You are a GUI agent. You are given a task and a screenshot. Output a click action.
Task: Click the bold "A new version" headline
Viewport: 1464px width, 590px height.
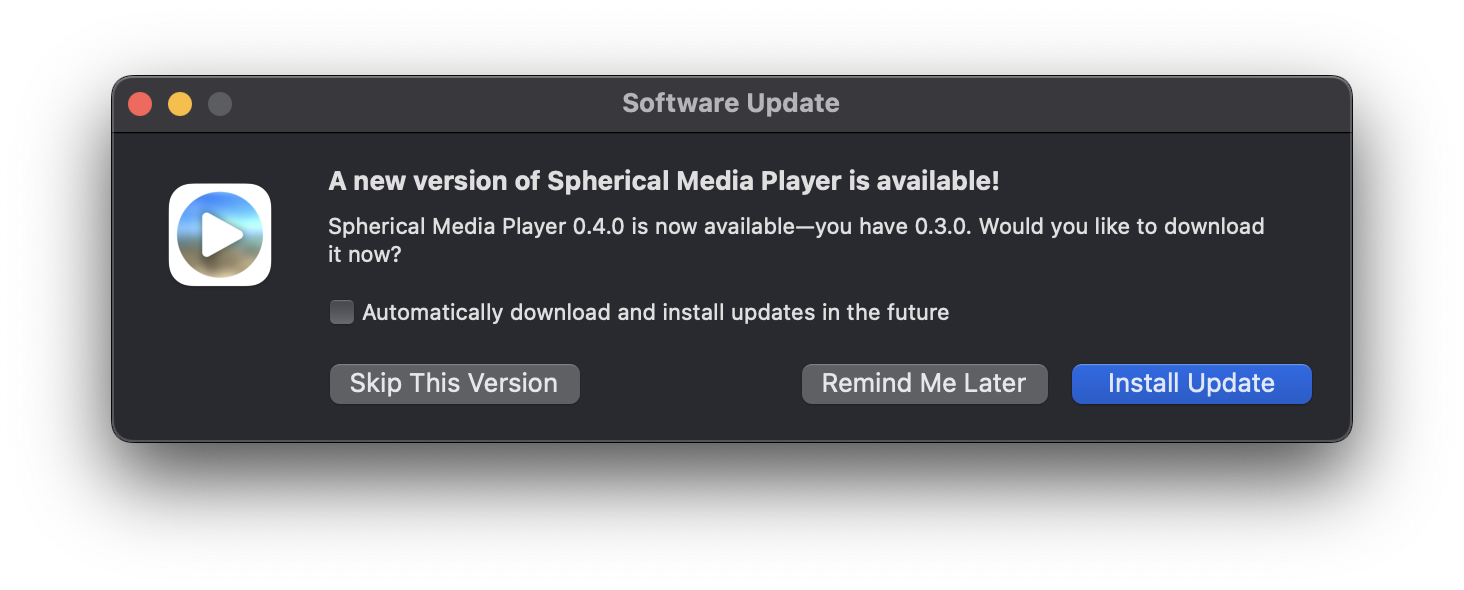tap(432, 181)
